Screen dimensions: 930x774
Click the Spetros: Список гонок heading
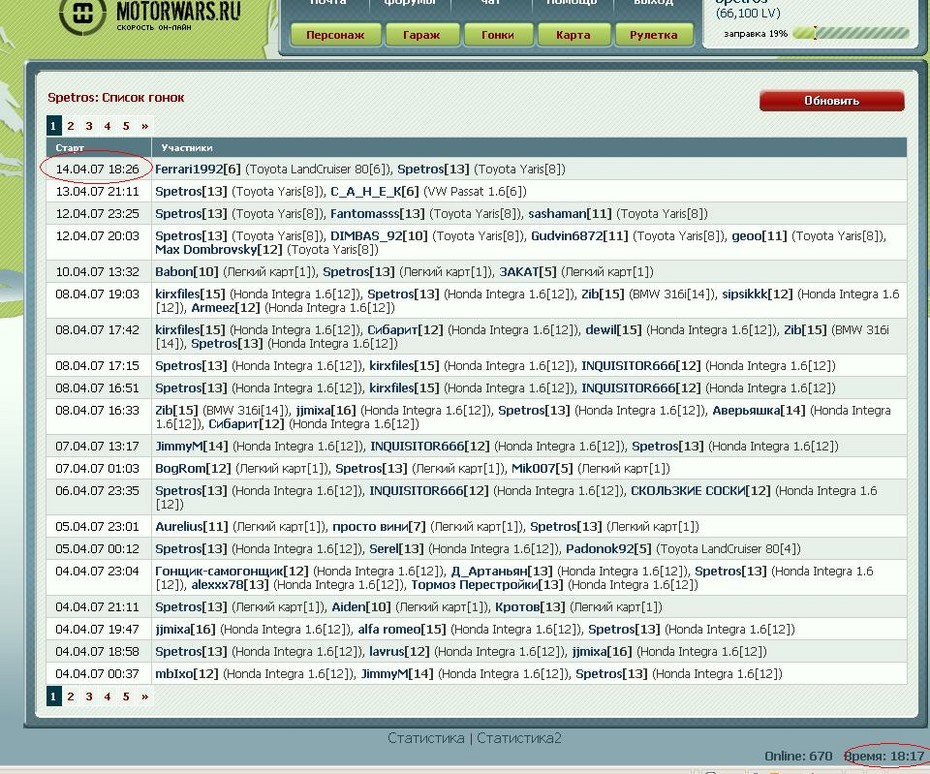(116, 97)
